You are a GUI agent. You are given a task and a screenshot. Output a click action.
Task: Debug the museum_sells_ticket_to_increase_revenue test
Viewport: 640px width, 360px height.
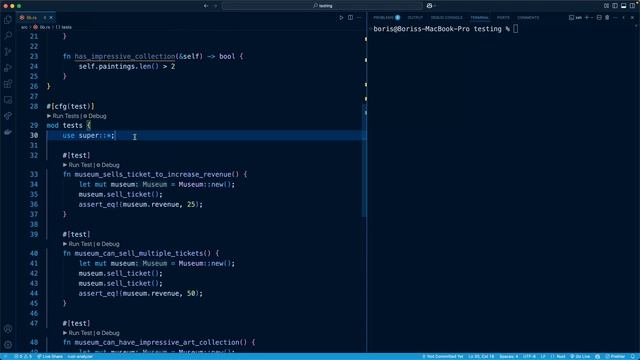[x=110, y=165]
